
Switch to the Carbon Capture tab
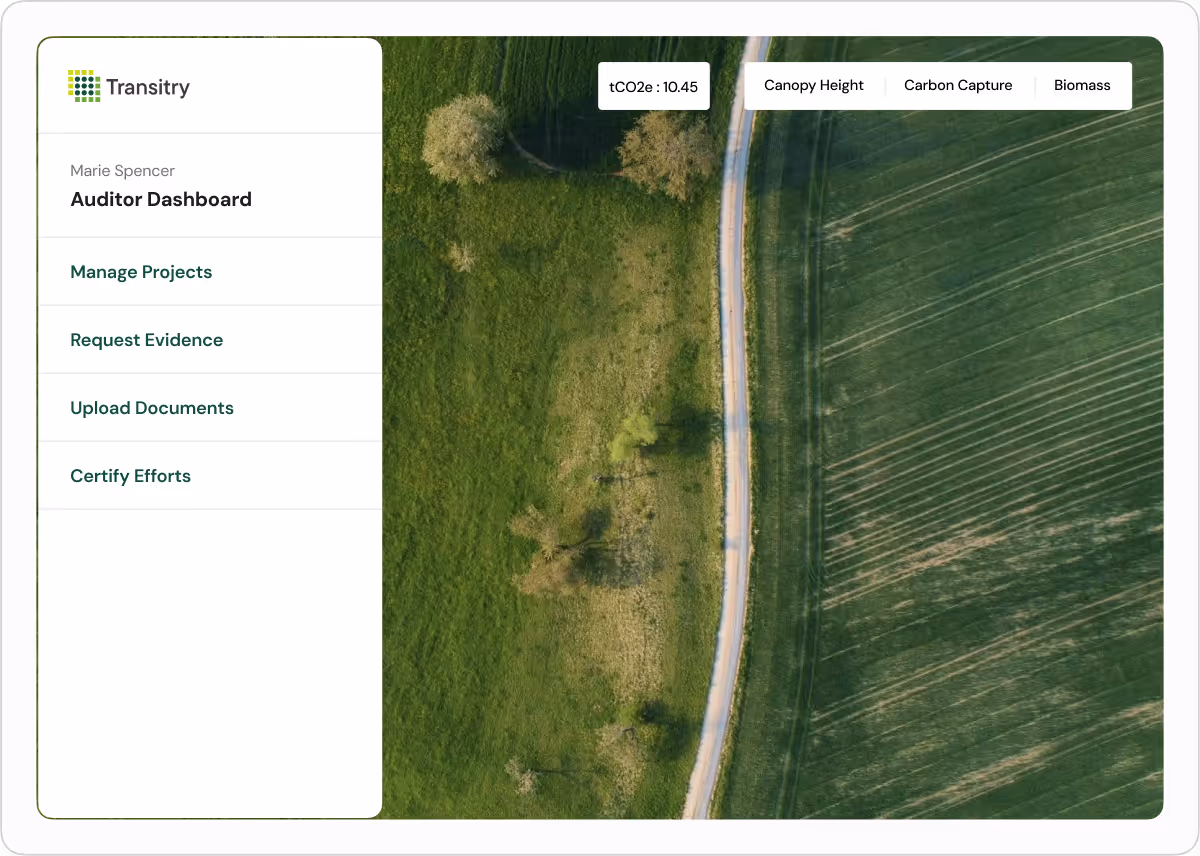coord(957,85)
